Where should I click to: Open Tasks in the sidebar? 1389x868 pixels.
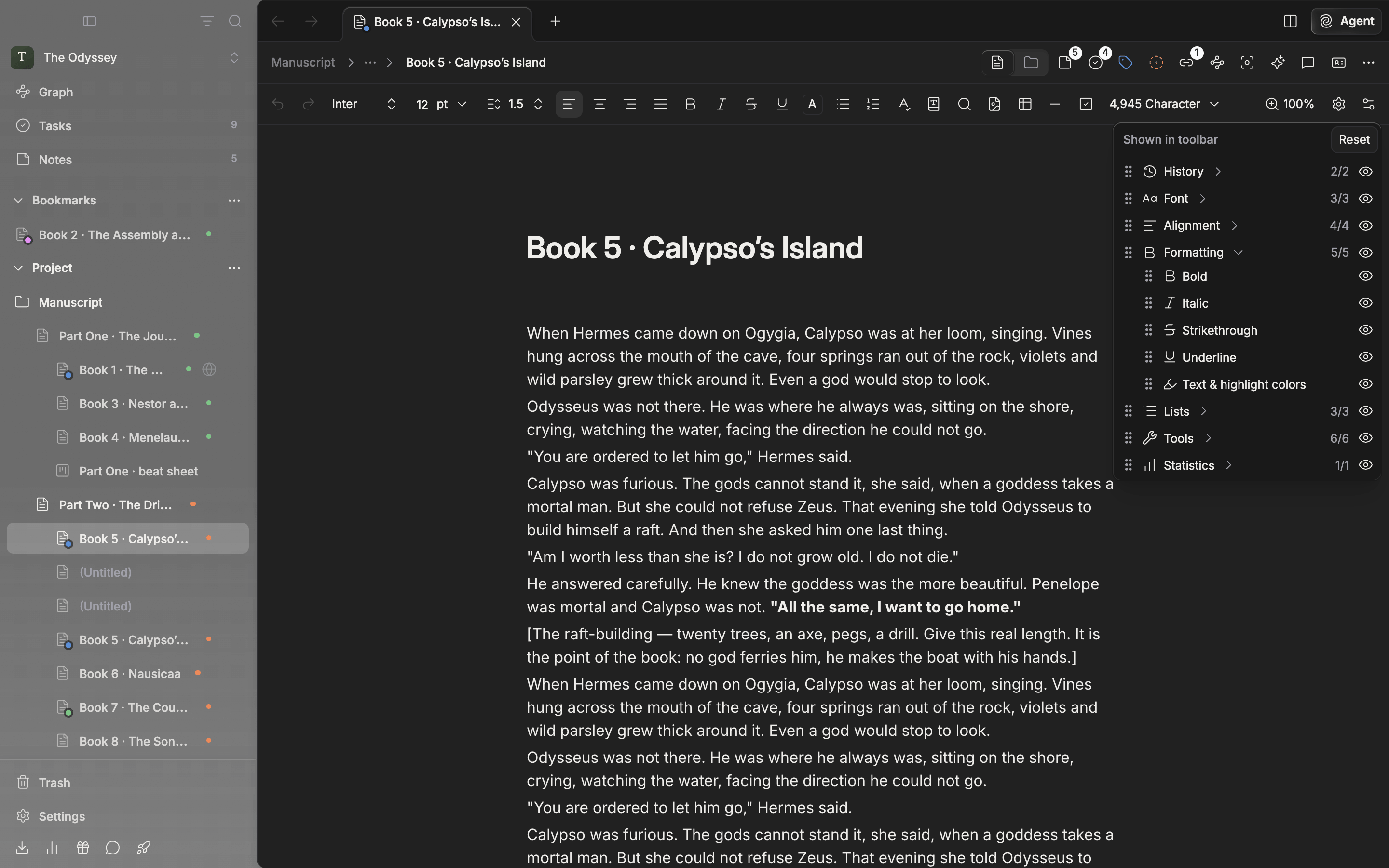point(55,126)
